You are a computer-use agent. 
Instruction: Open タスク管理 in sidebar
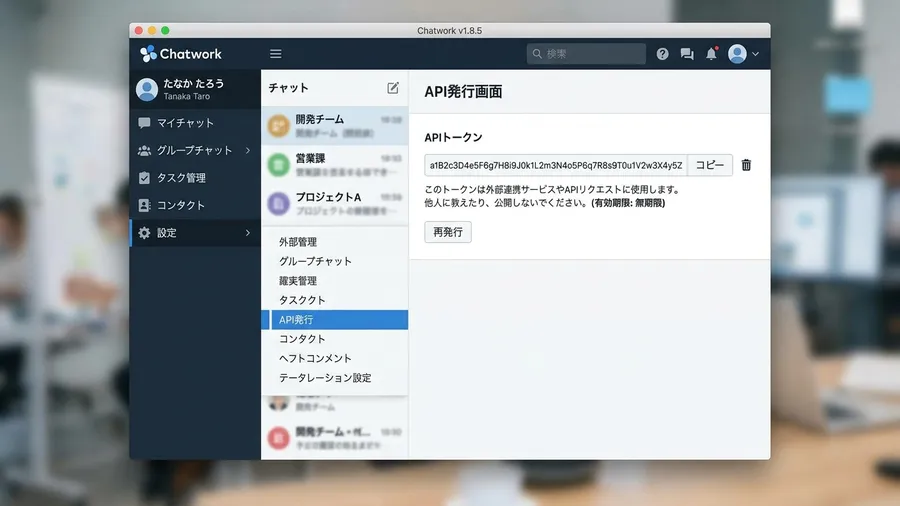click(195, 178)
